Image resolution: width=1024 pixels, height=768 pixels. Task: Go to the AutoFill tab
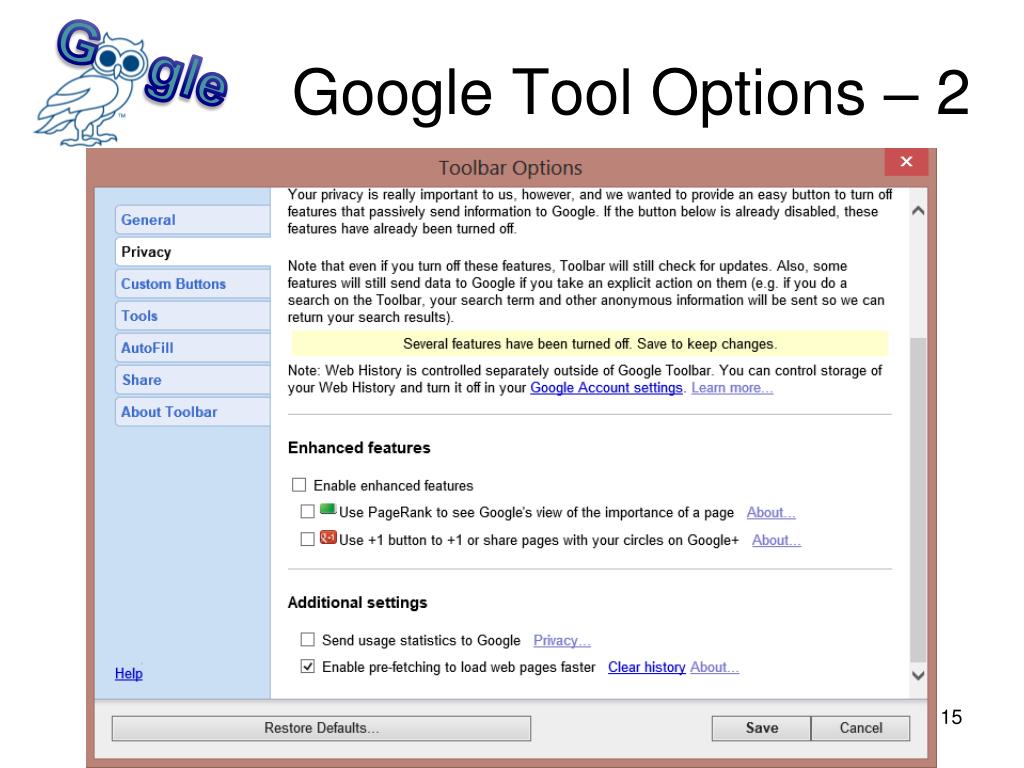[x=193, y=348]
